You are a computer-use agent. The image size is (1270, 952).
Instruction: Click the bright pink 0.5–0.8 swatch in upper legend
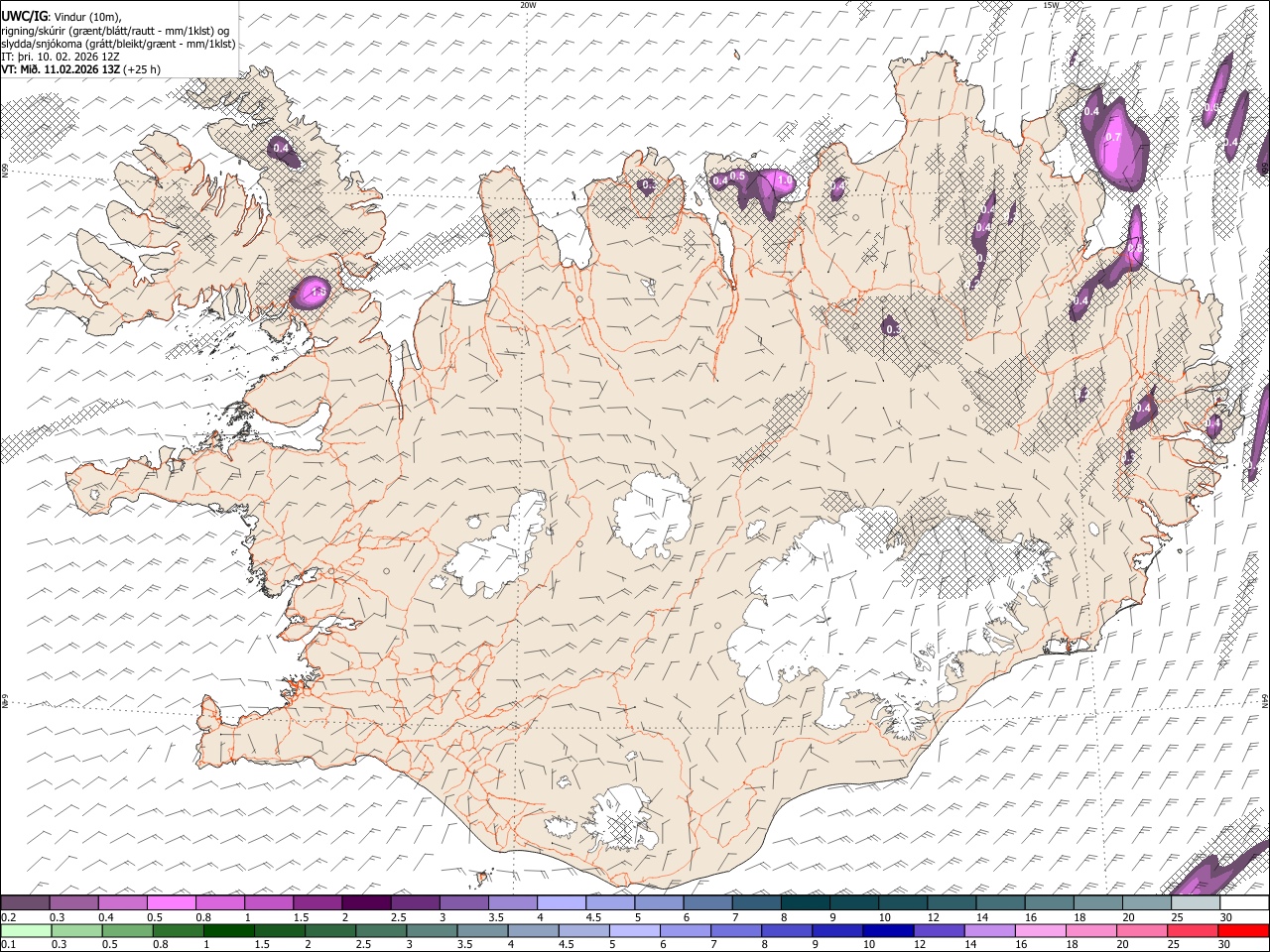click(x=172, y=902)
